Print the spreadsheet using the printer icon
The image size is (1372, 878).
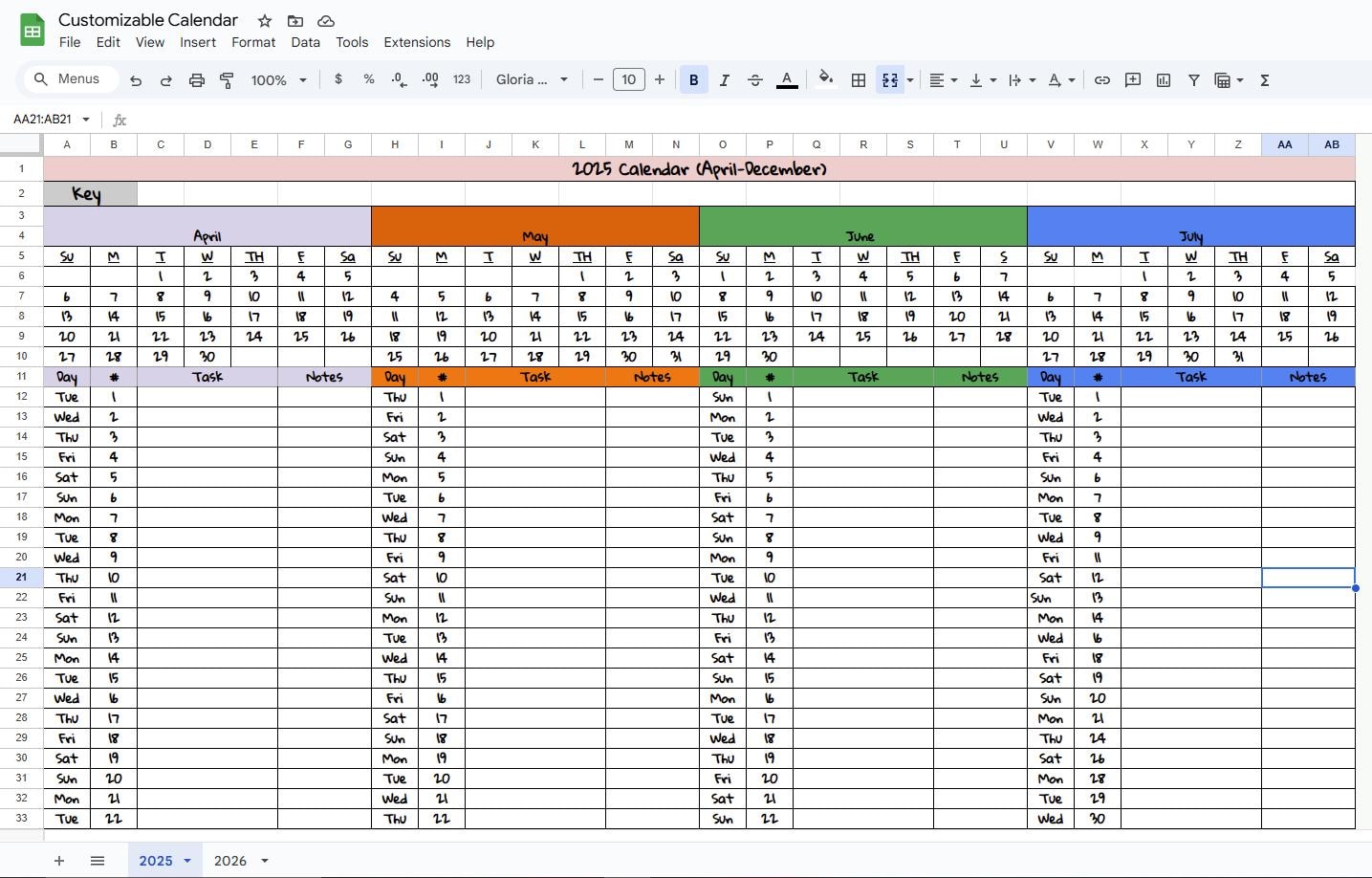tap(197, 80)
